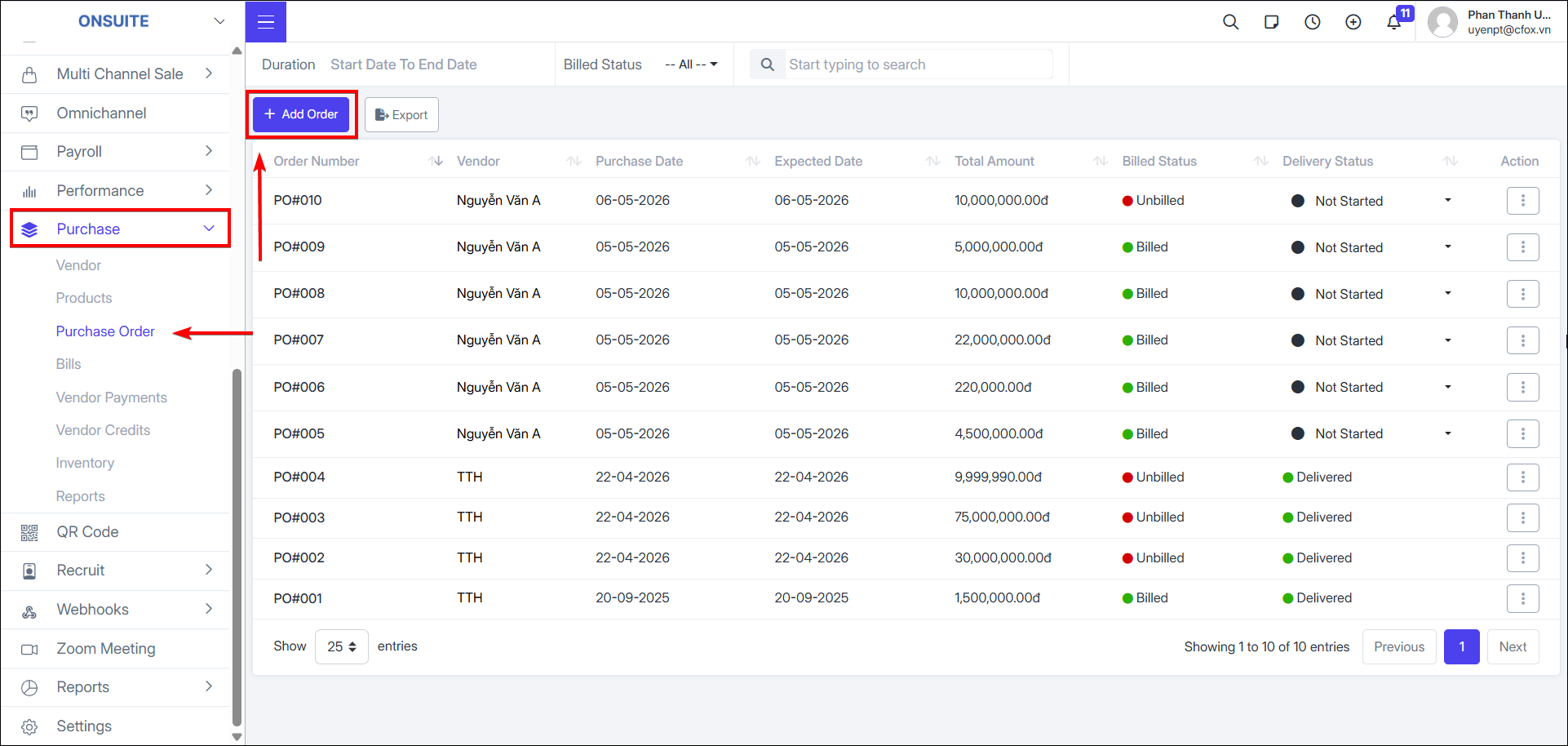Open Inventory submenu
1568x746 pixels.
point(85,463)
